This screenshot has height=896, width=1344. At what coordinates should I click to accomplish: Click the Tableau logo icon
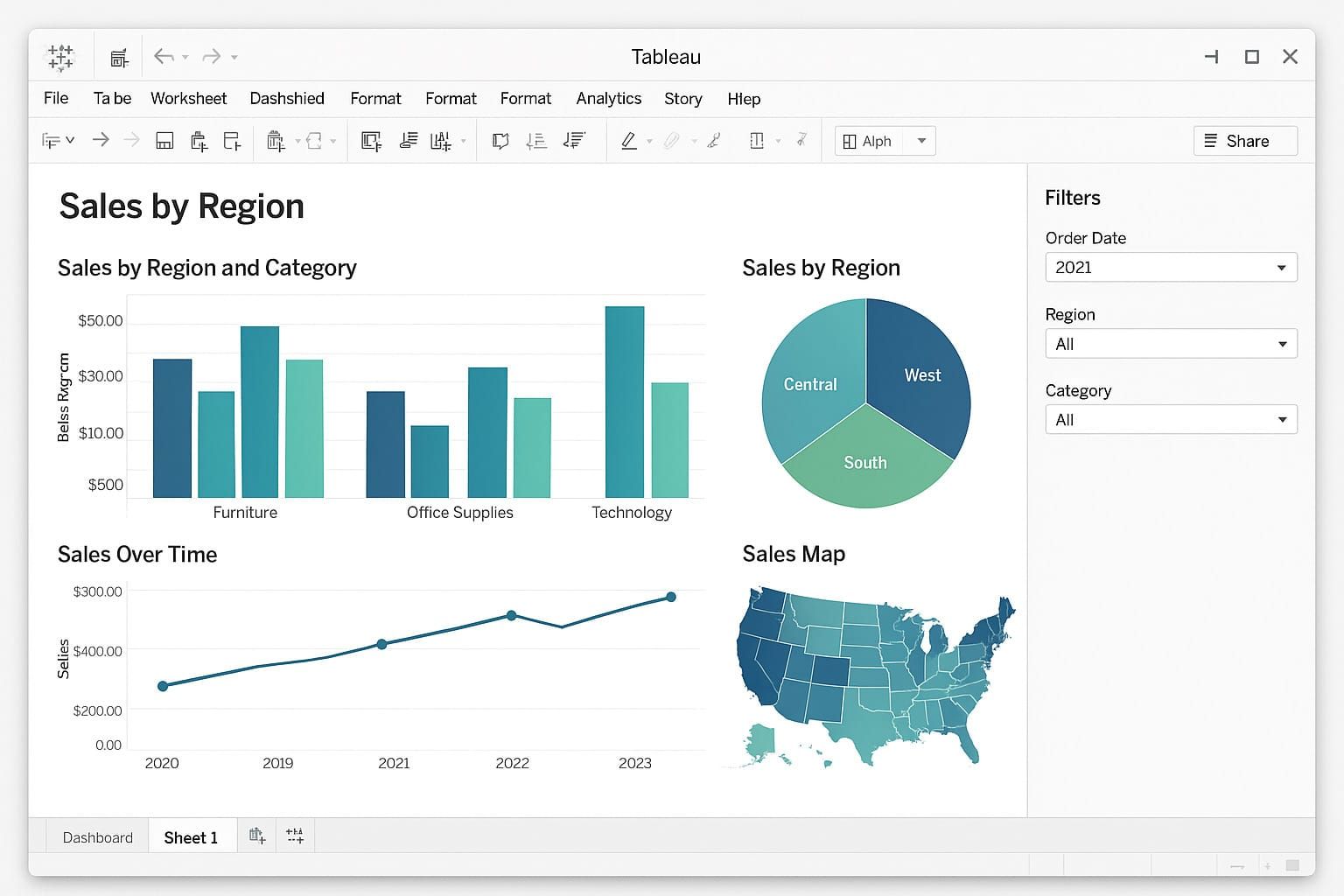[x=60, y=57]
